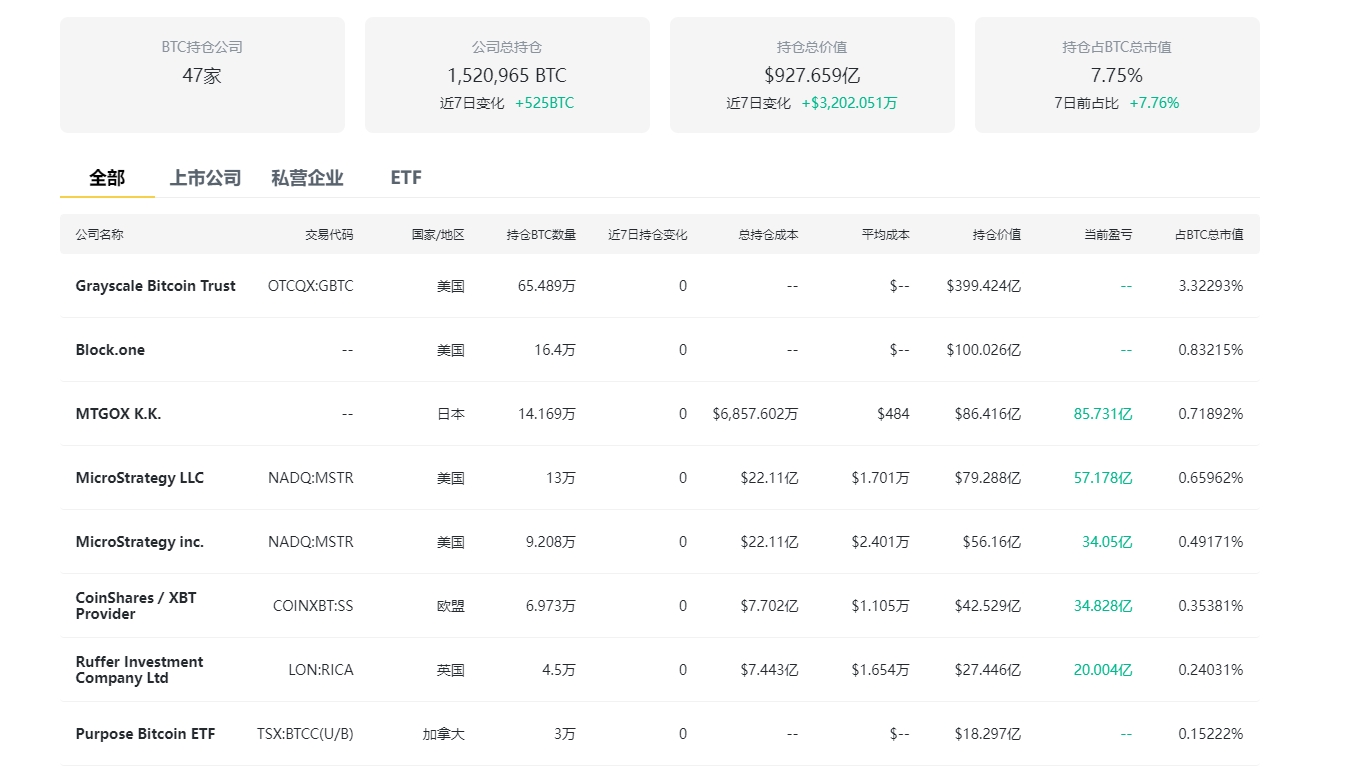The width and height of the screenshot is (1357, 767).
Task: Click the 20.004亿 profit cell
Action: pyautogui.click(x=1103, y=670)
